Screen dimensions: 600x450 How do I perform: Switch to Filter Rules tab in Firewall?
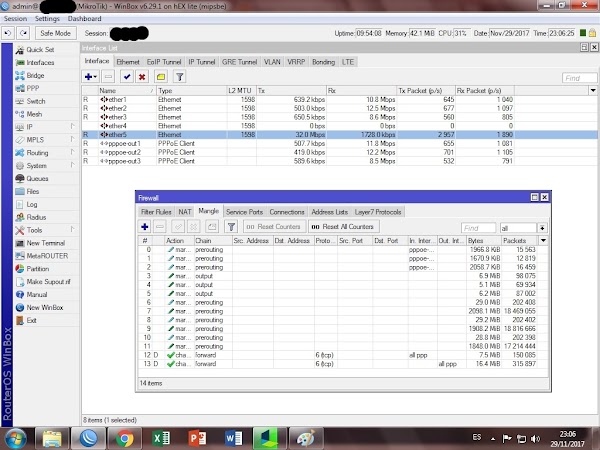click(156, 212)
